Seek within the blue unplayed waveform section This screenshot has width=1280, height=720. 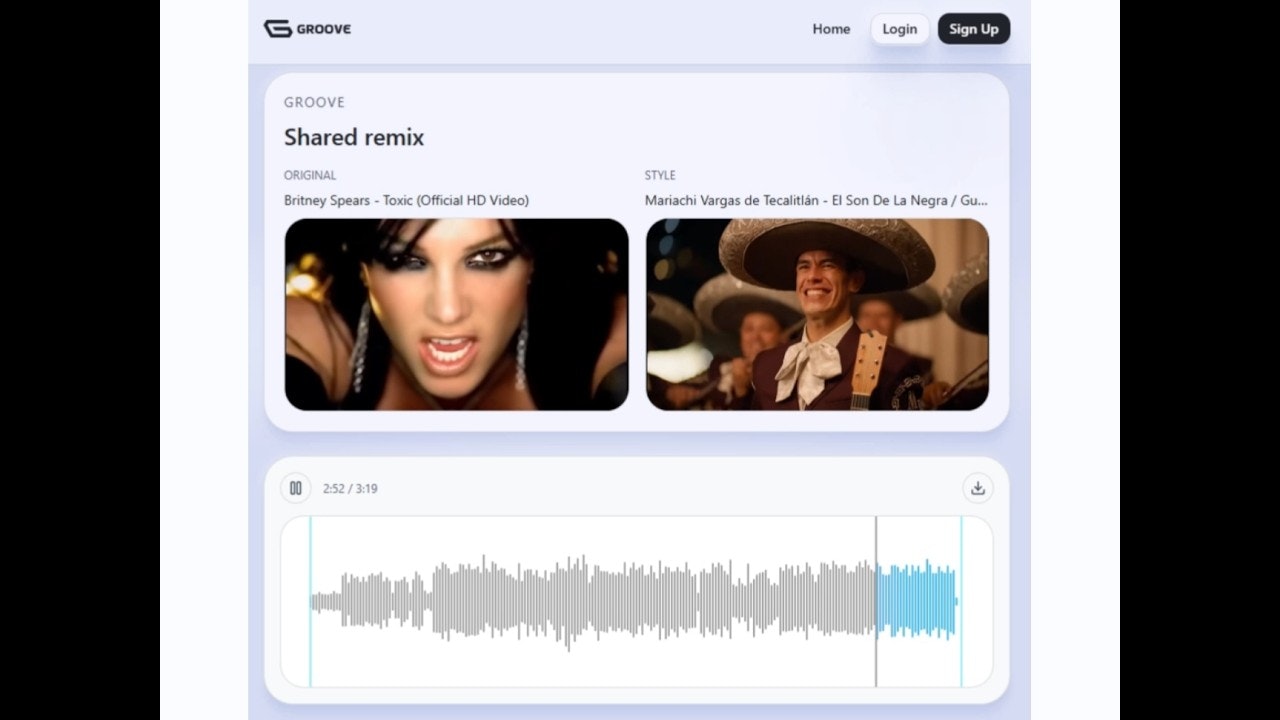coord(916,601)
